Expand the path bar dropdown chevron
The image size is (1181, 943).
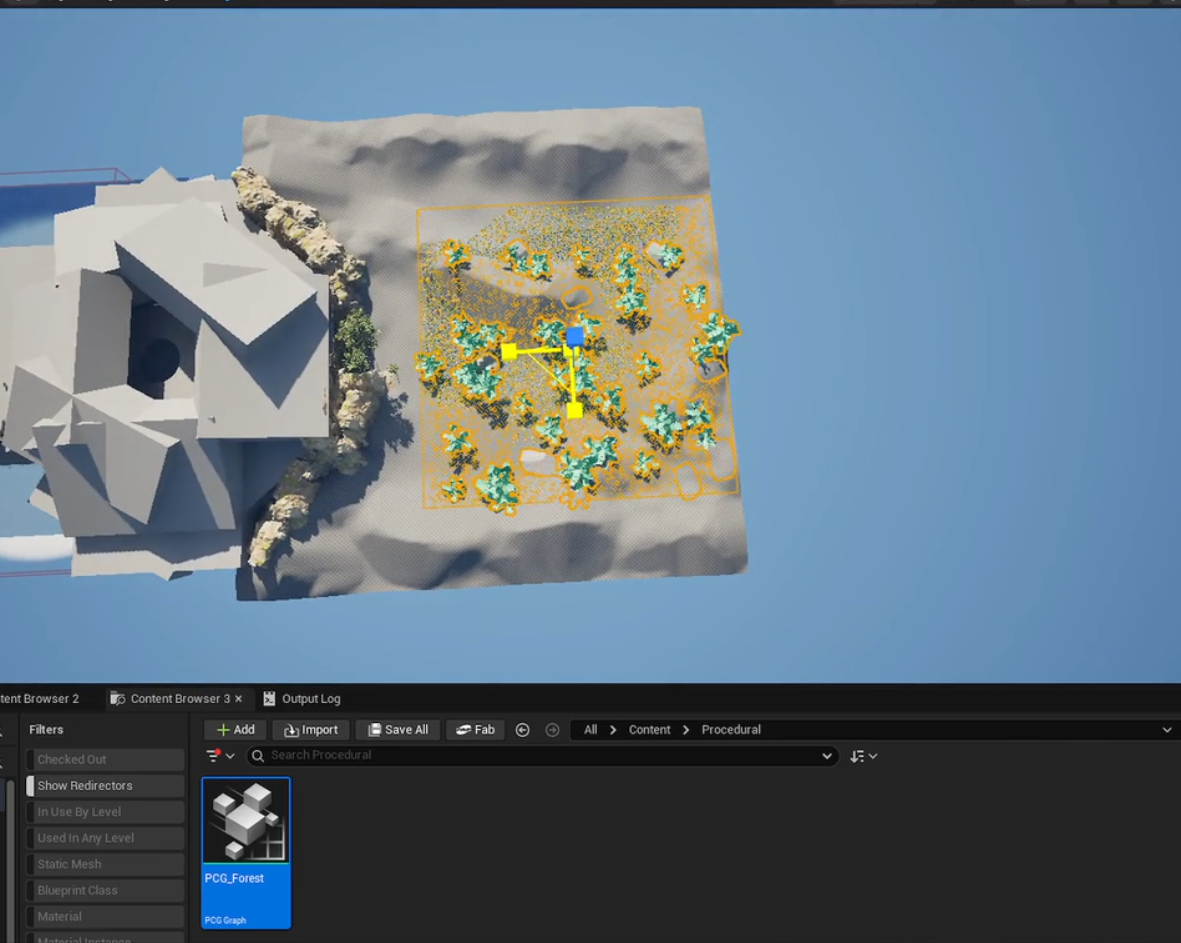1166,730
